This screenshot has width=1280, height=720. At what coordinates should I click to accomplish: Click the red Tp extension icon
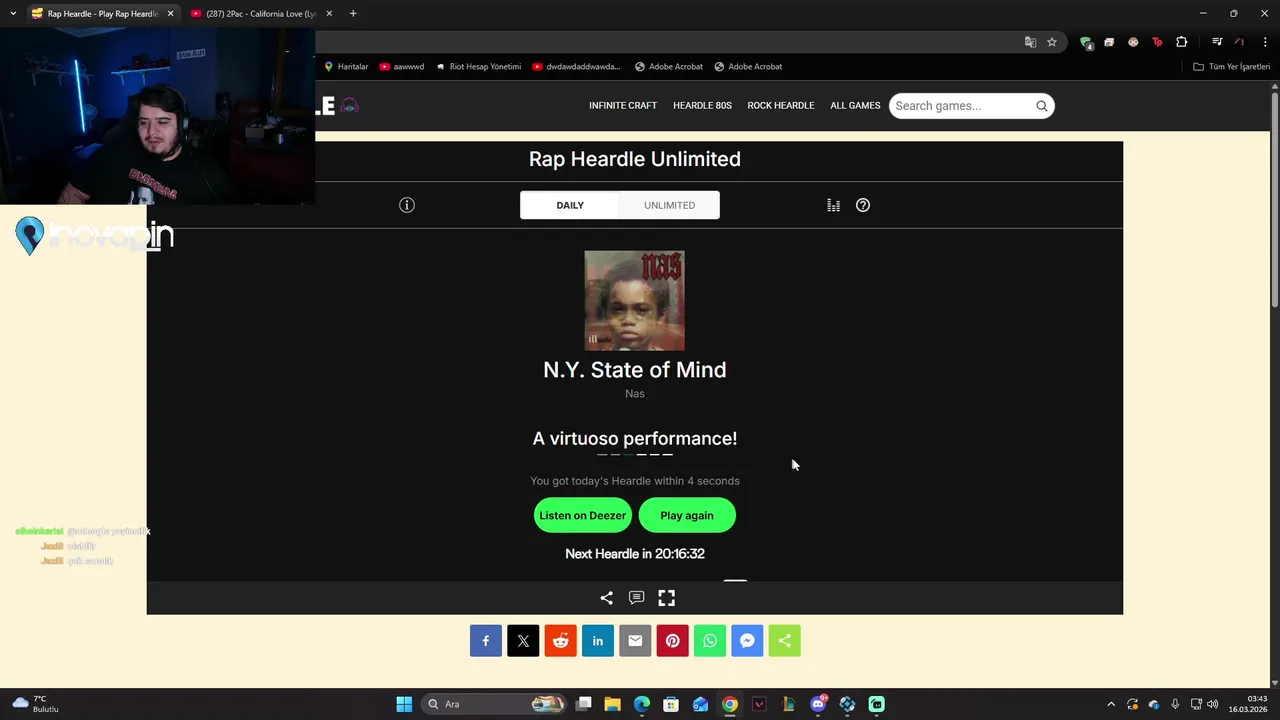pyautogui.click(x=1157, y=42)
